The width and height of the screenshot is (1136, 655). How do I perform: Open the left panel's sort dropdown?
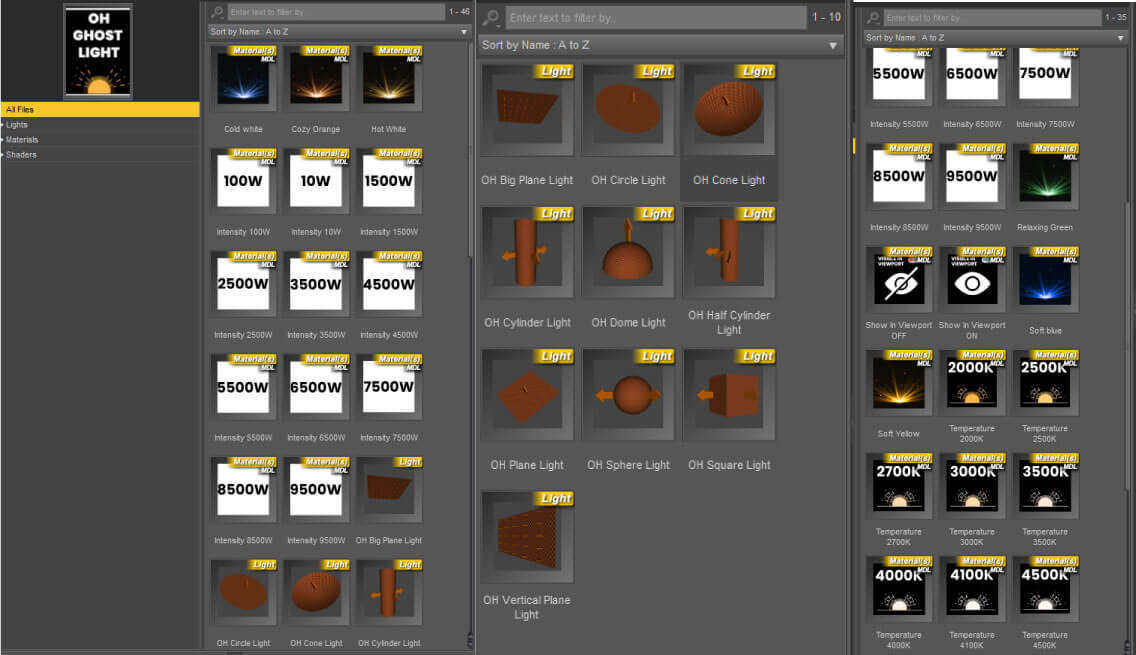coord(338,32)
